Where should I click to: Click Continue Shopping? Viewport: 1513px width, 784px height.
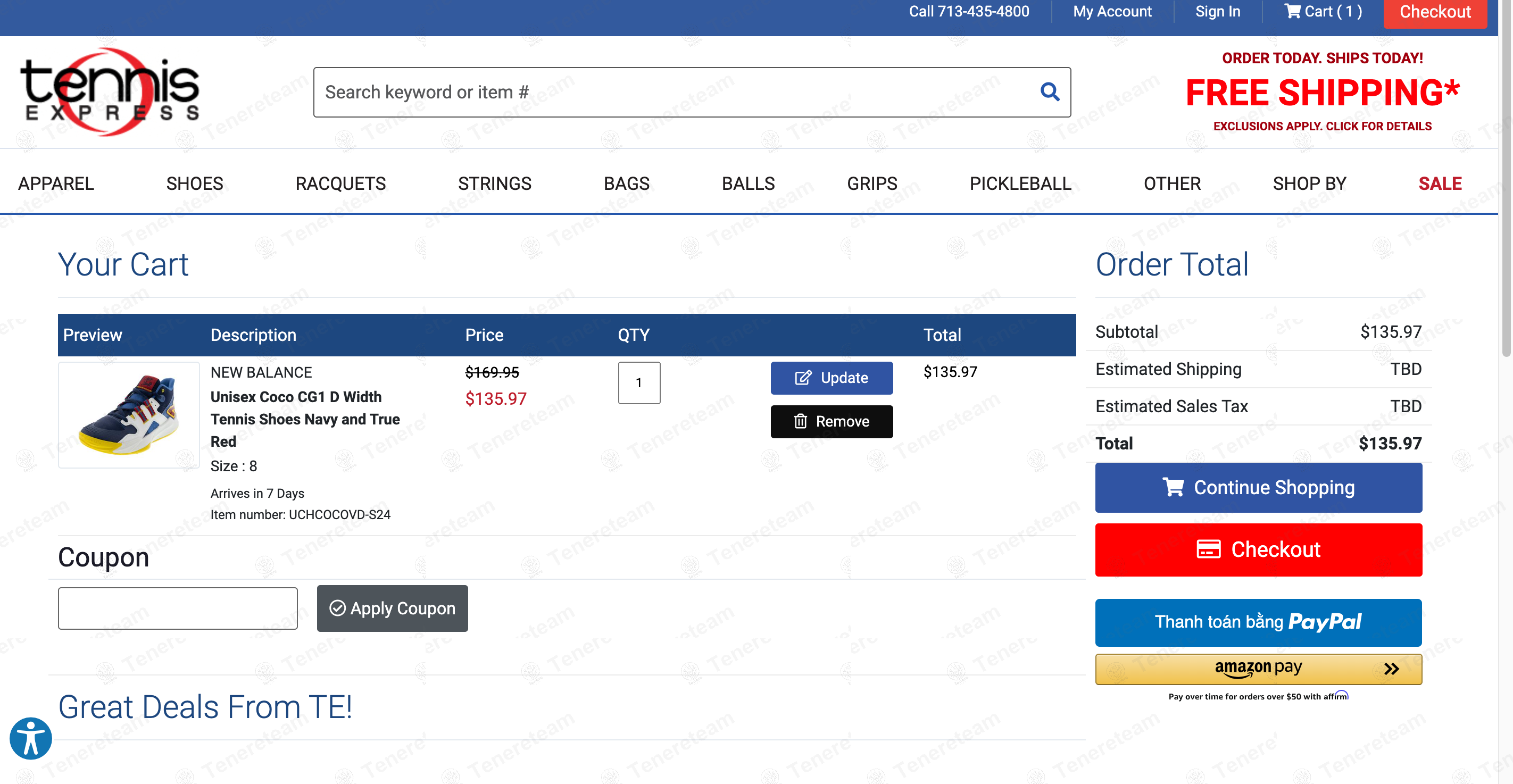coord(1258,487)
